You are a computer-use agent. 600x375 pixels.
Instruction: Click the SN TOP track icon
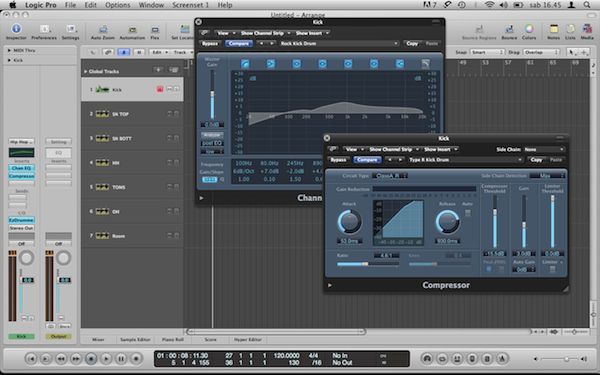click(x=102, y=114)
